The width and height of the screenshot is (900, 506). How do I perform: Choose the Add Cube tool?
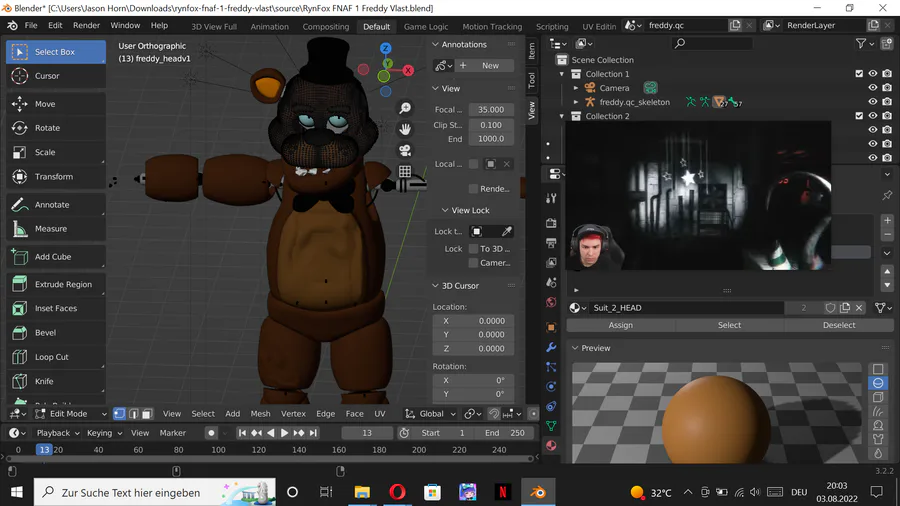56,256
